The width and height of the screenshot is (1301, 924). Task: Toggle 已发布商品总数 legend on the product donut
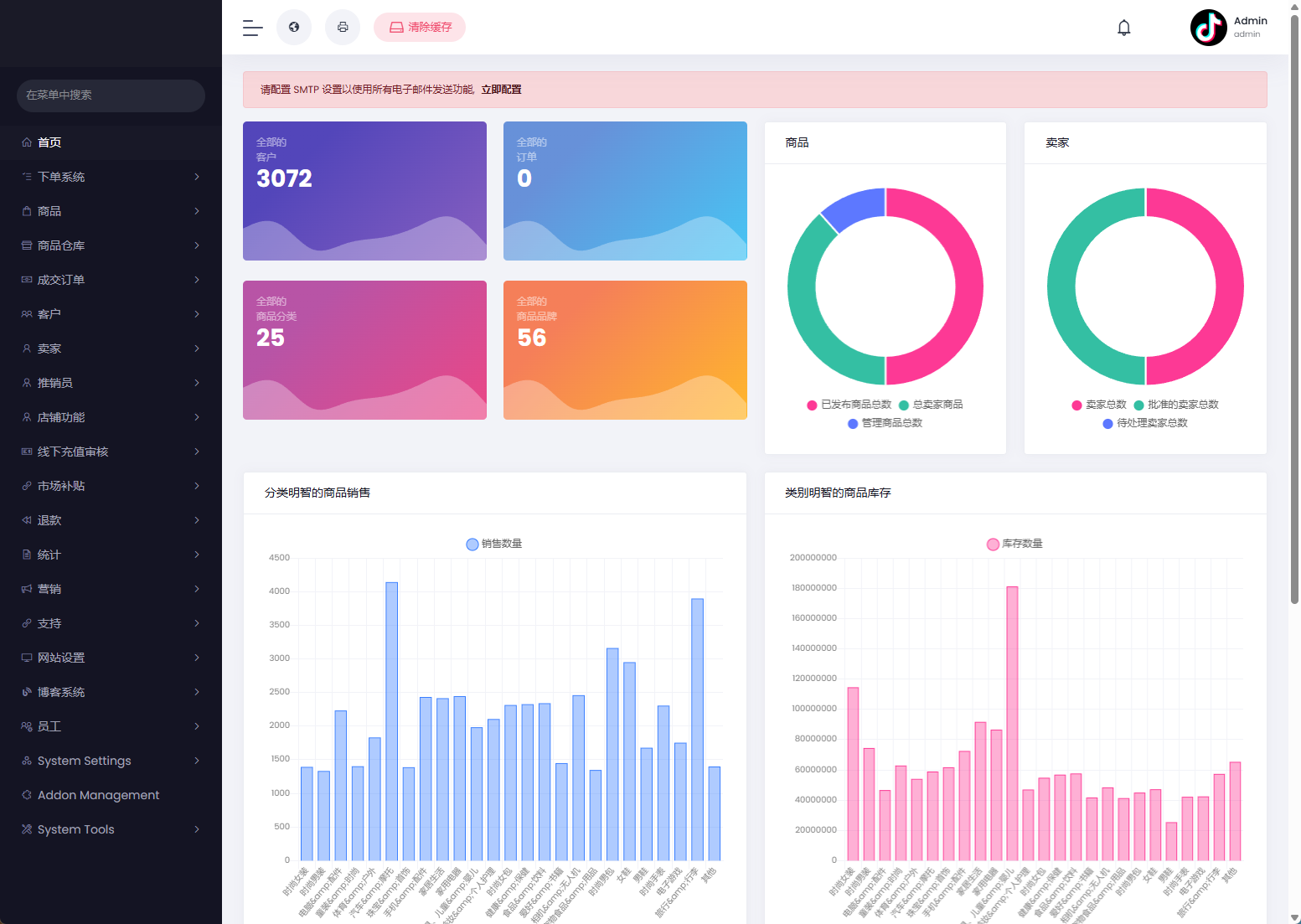coord(849,405)
